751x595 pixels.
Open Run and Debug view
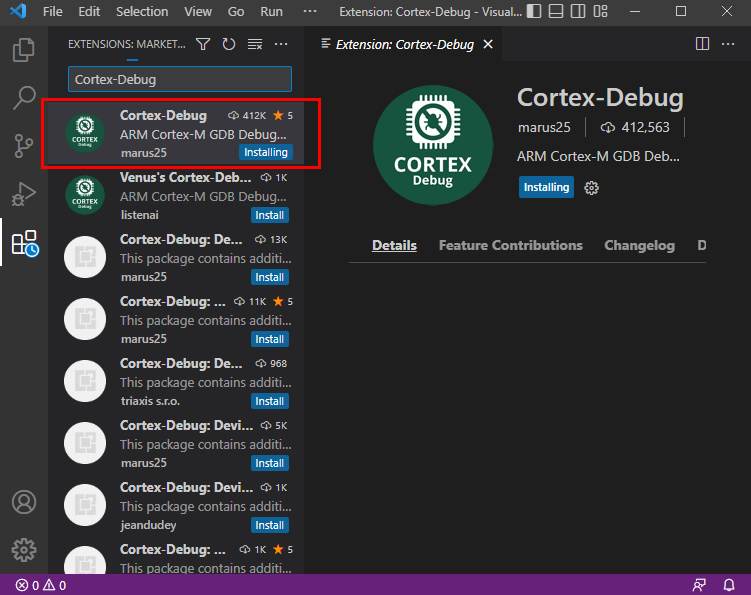coord(24,194)
